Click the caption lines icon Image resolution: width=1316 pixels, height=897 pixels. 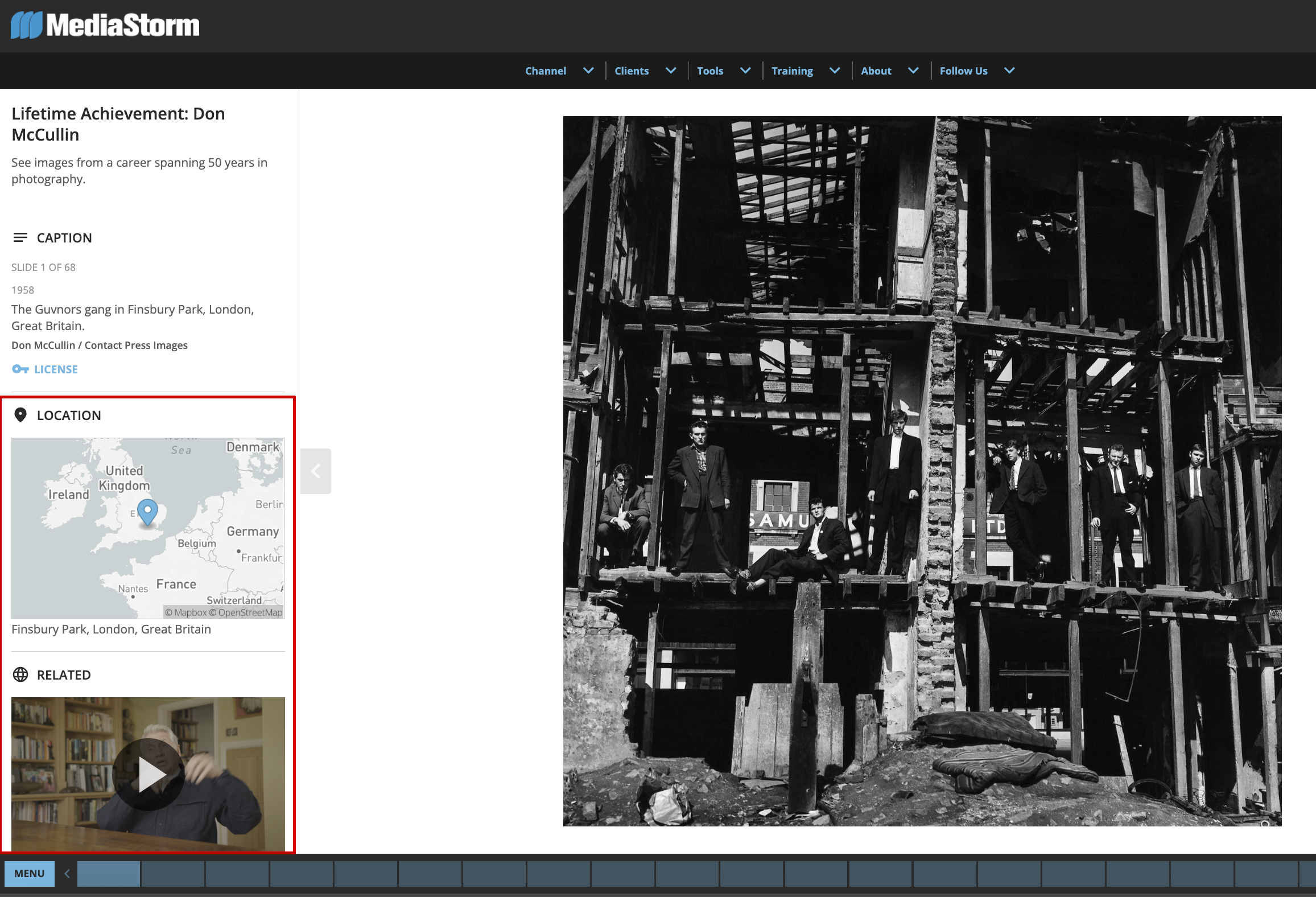pos(20,237)
